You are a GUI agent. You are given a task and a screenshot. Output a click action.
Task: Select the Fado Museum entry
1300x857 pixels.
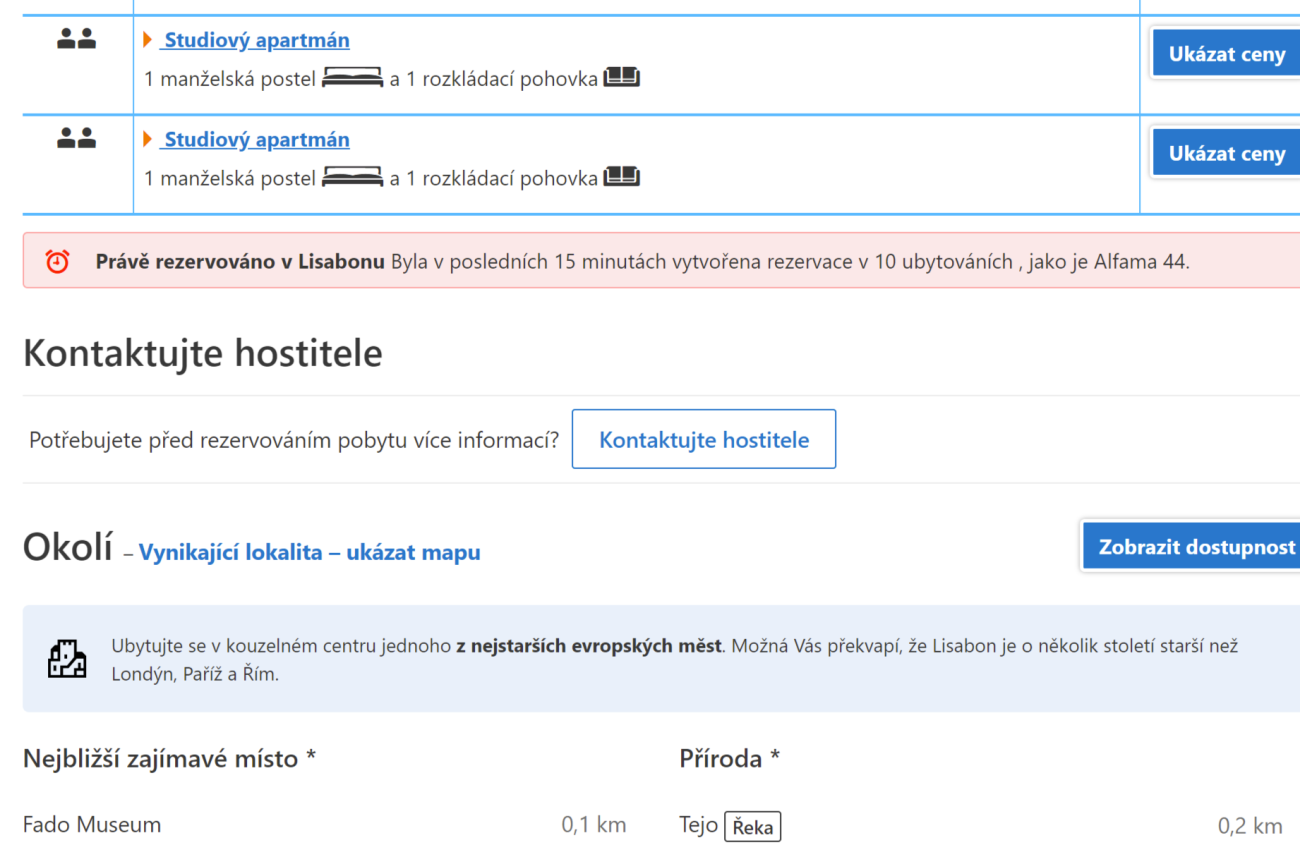pyautogui.click(x=91, y=824)
